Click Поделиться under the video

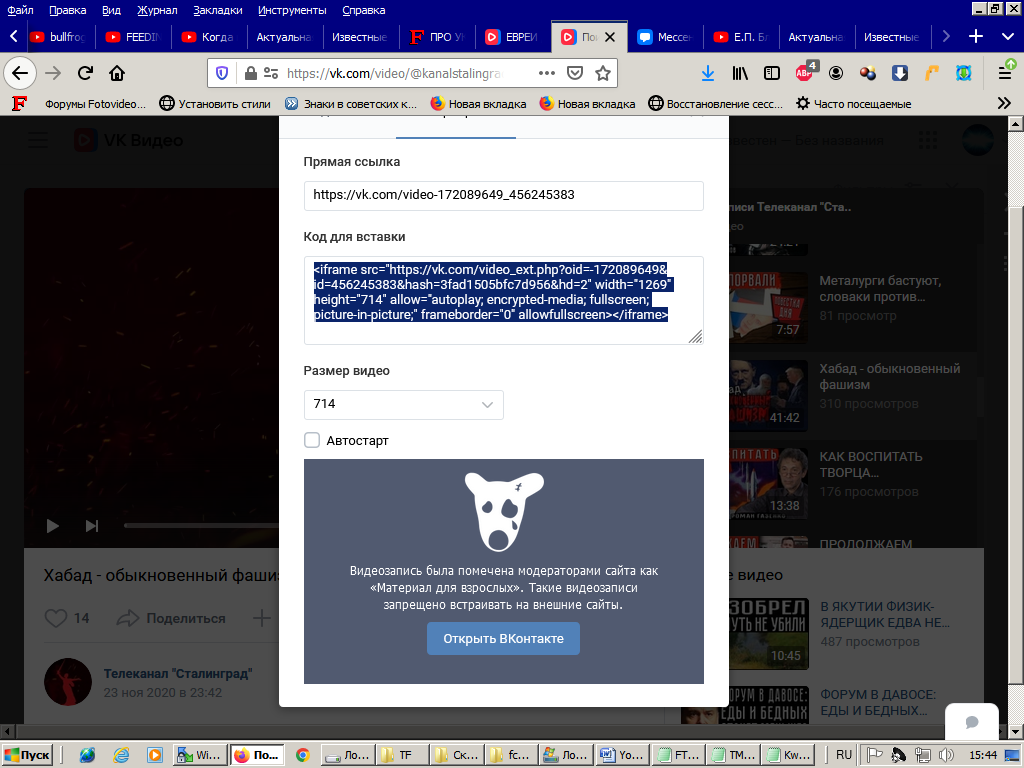(x=171, y=618)
